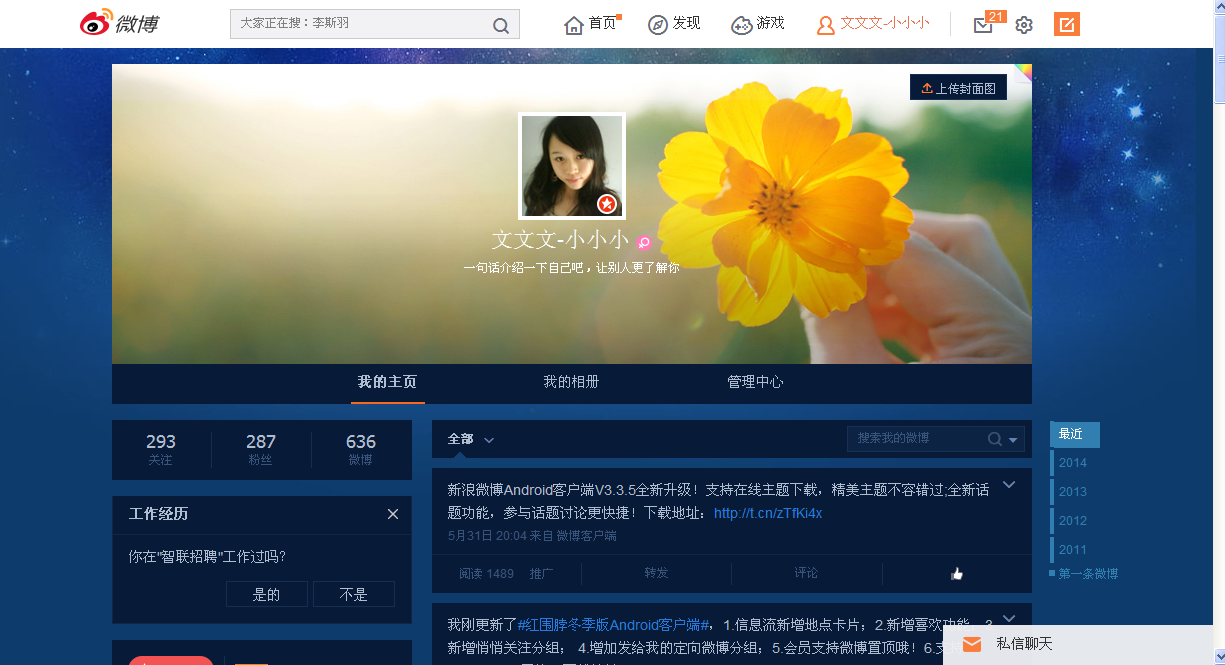Open 游戏 gamepad icon

pos(742,25)
